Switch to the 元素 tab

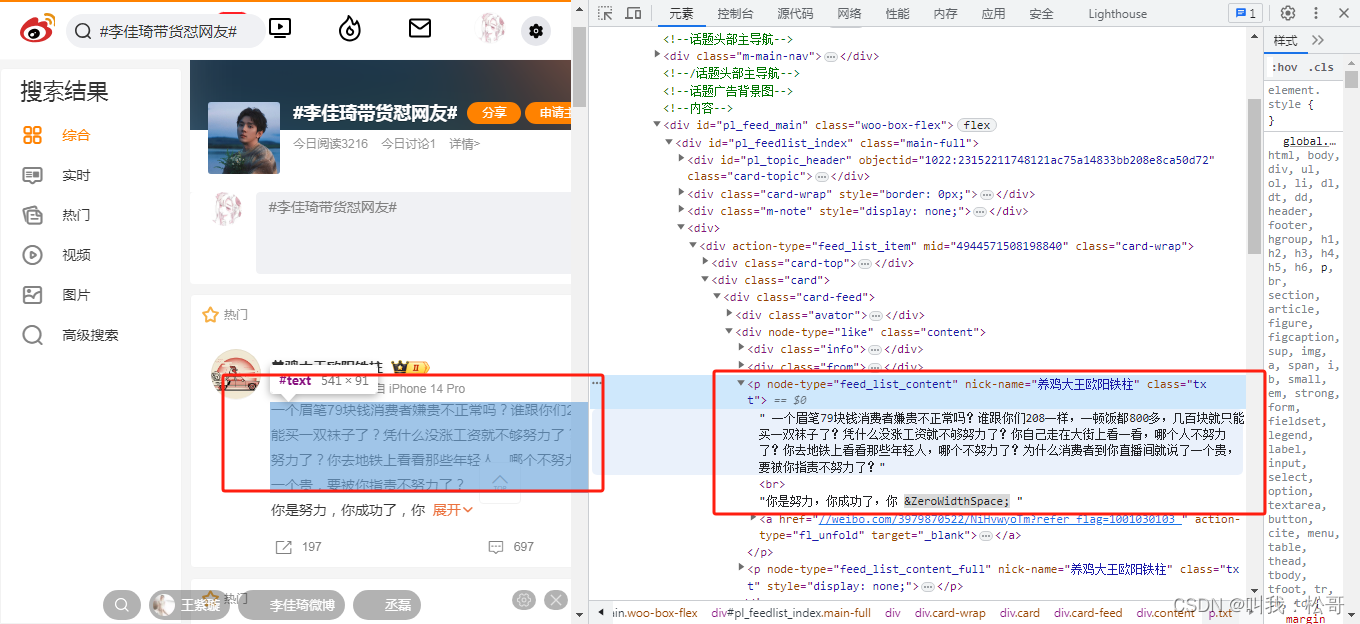[x=681, y=13]
